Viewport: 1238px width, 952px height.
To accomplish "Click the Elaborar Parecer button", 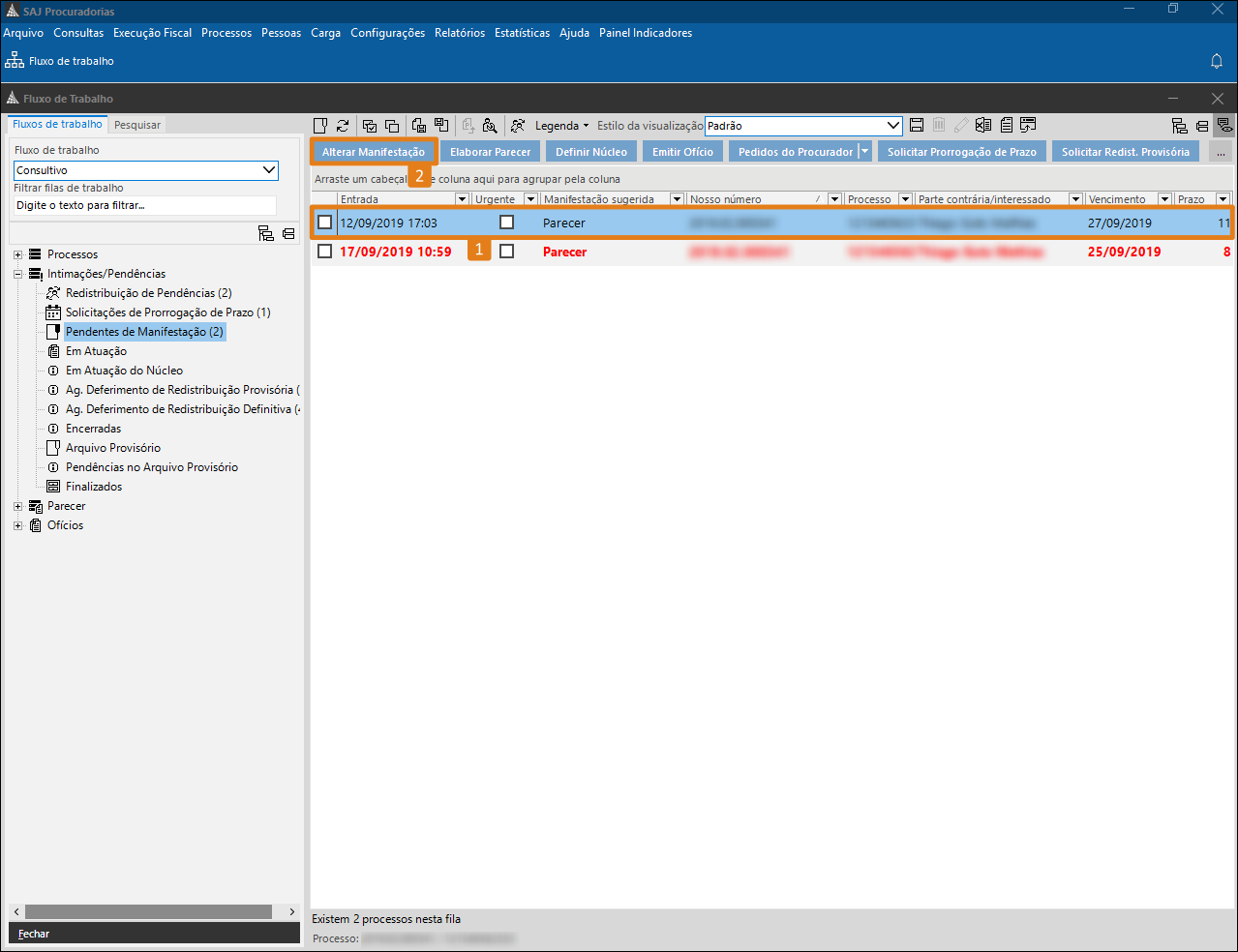I will coord(490,152).
